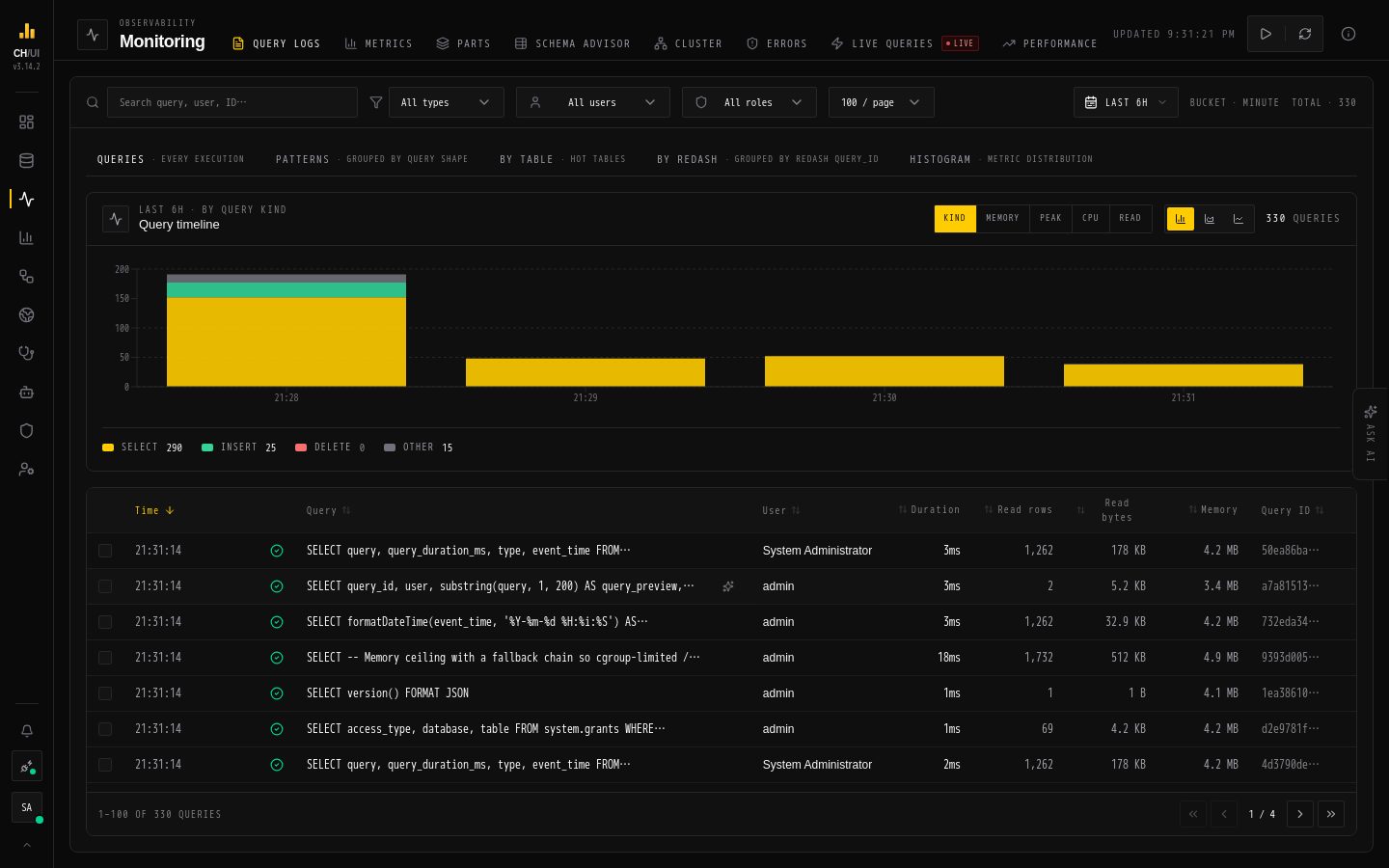Open notifications bell in the sidebar
Viewport: 1389px width, 868px height.
pyautogui.click(x=26, y=731)
